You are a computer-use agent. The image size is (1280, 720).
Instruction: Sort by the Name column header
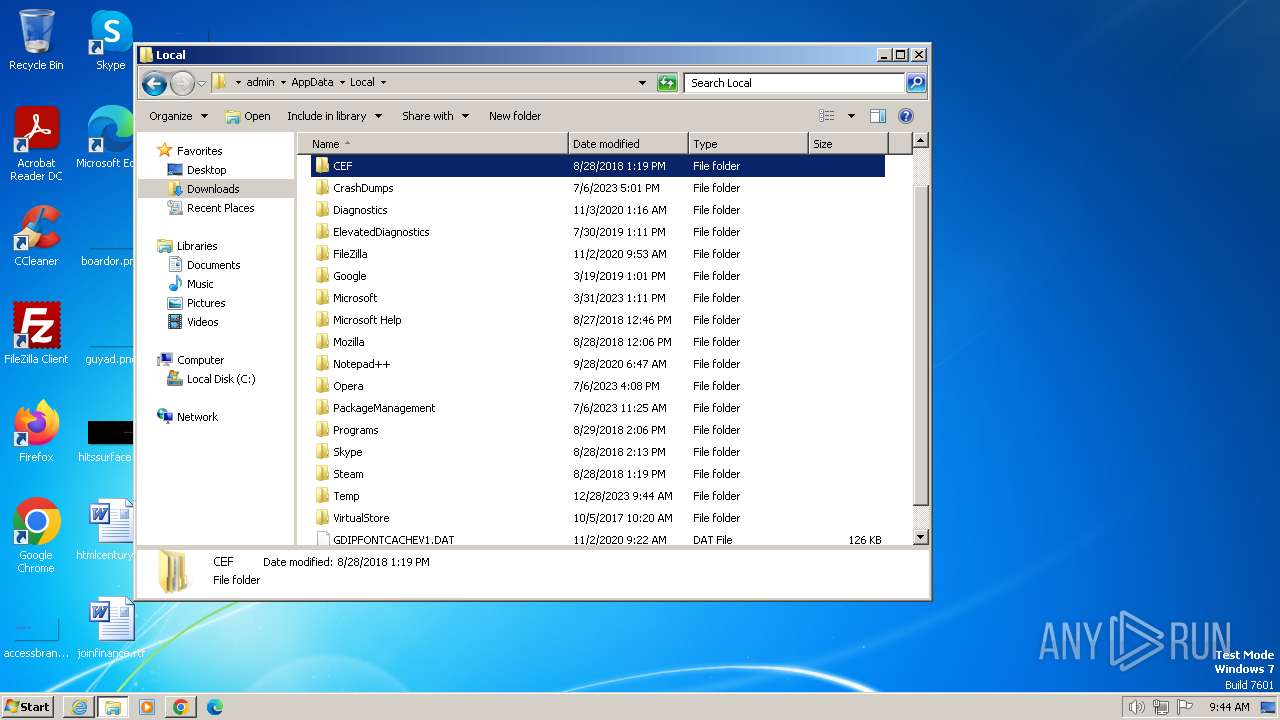pos(433,144)
